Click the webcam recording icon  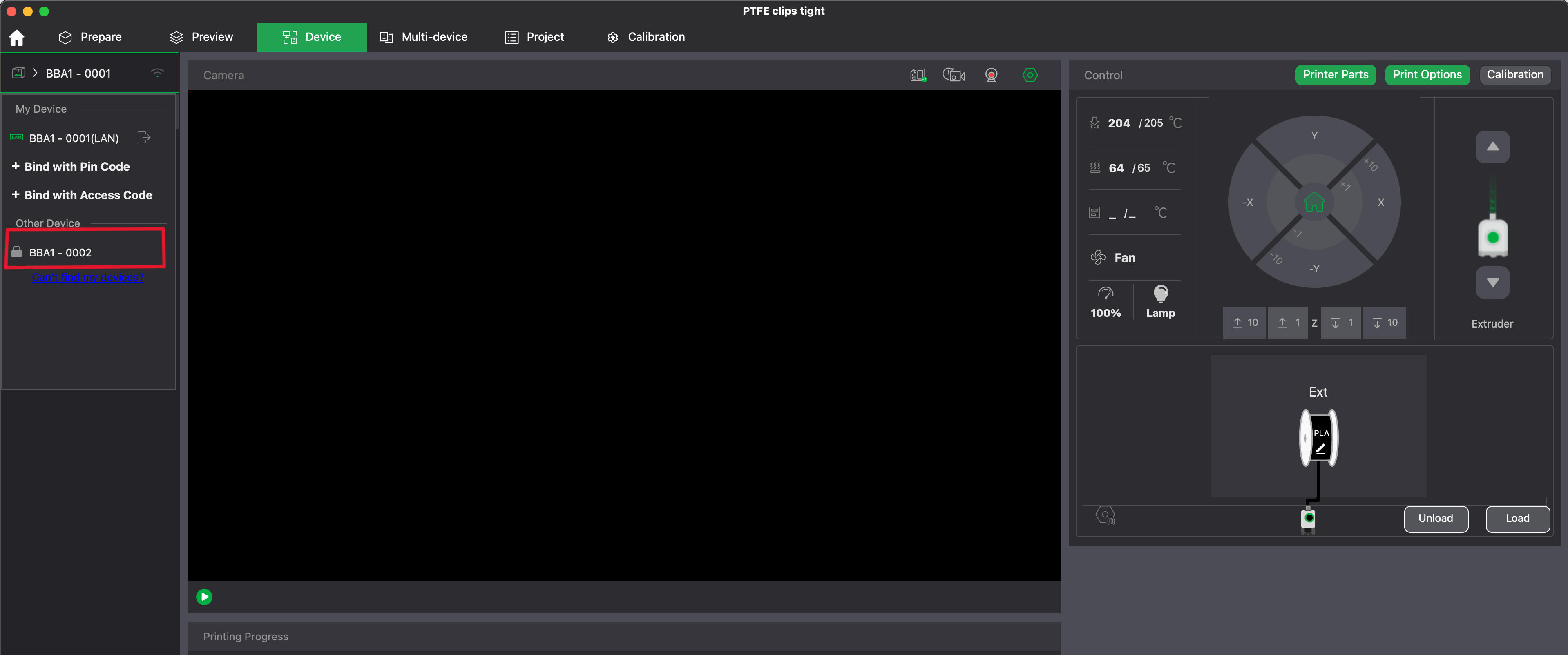(x=991, y=75)
